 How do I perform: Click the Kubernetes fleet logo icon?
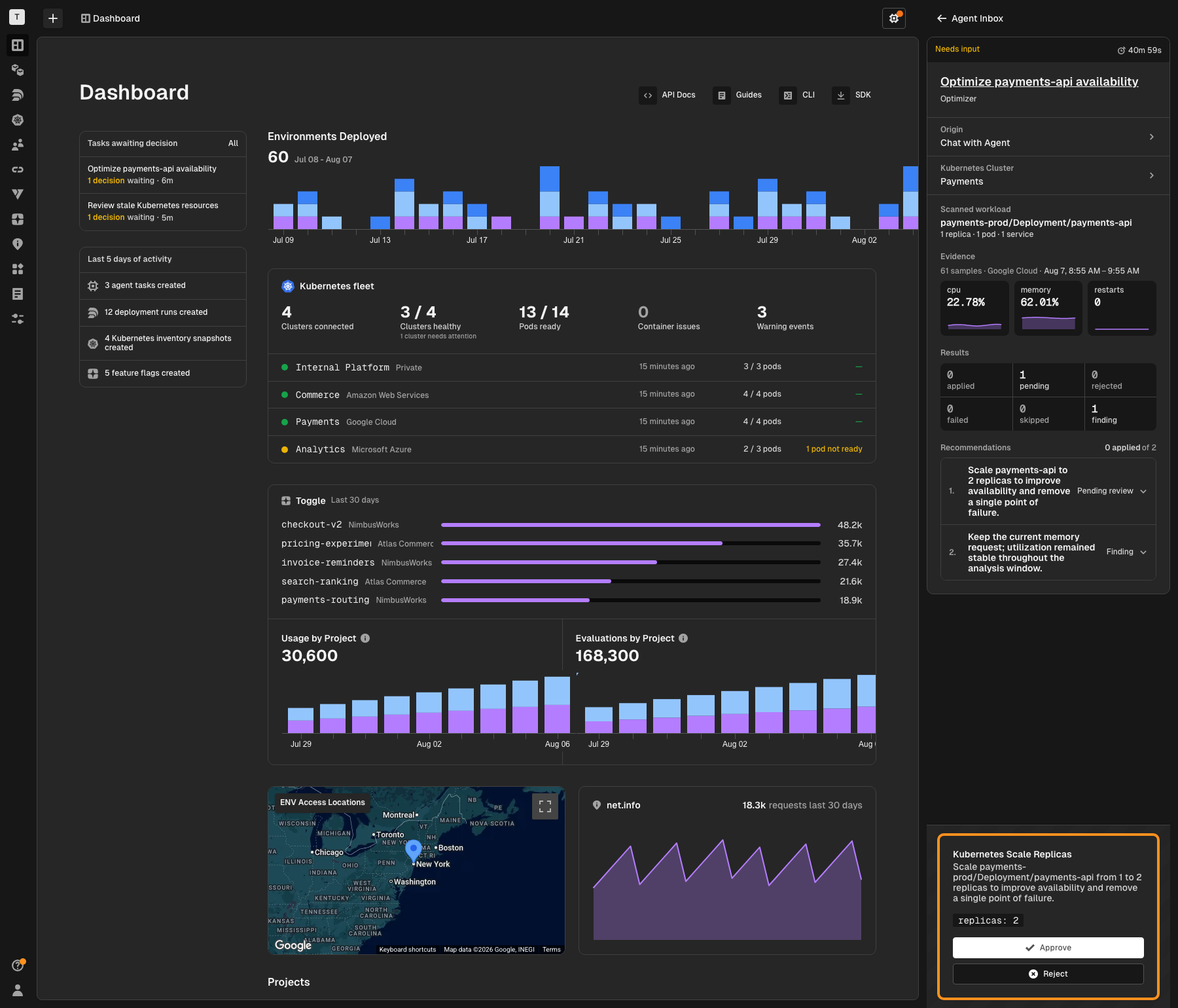tap(288, 286)
